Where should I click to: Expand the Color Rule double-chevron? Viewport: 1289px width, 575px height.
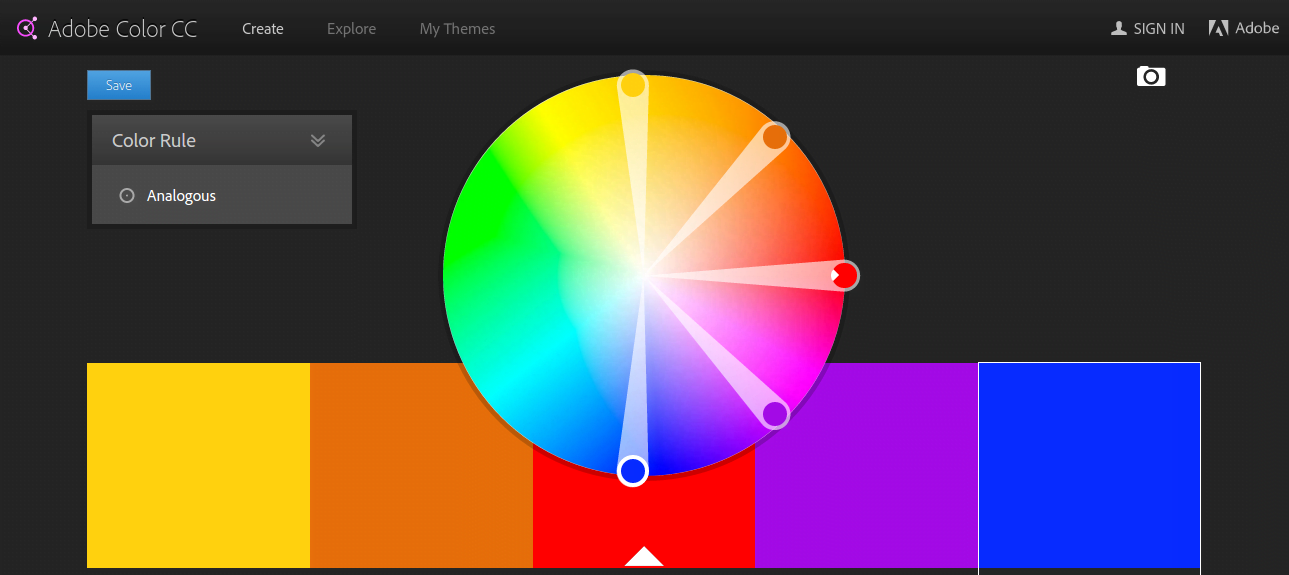click(318, 140)
